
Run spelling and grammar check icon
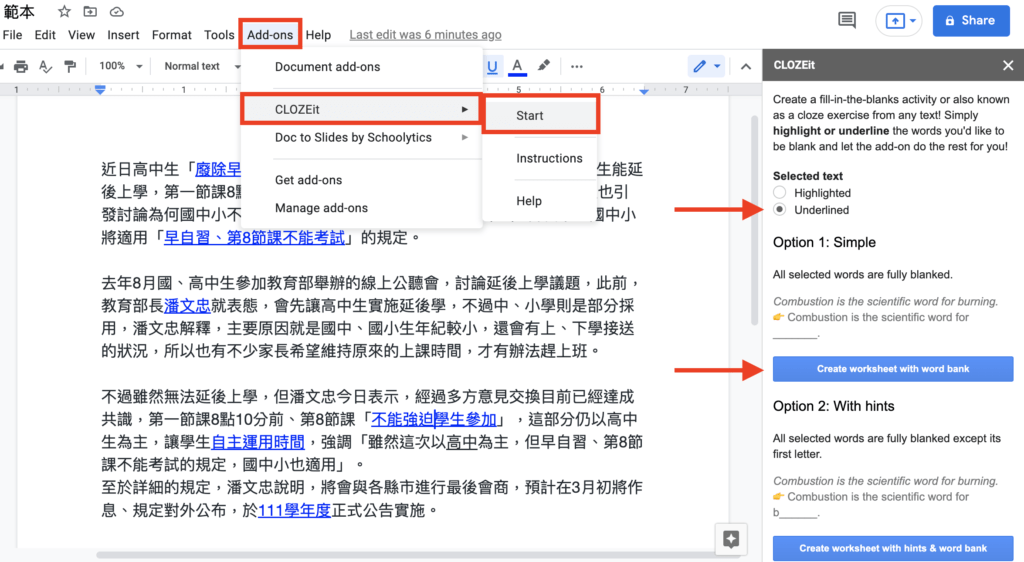[45, 66]
